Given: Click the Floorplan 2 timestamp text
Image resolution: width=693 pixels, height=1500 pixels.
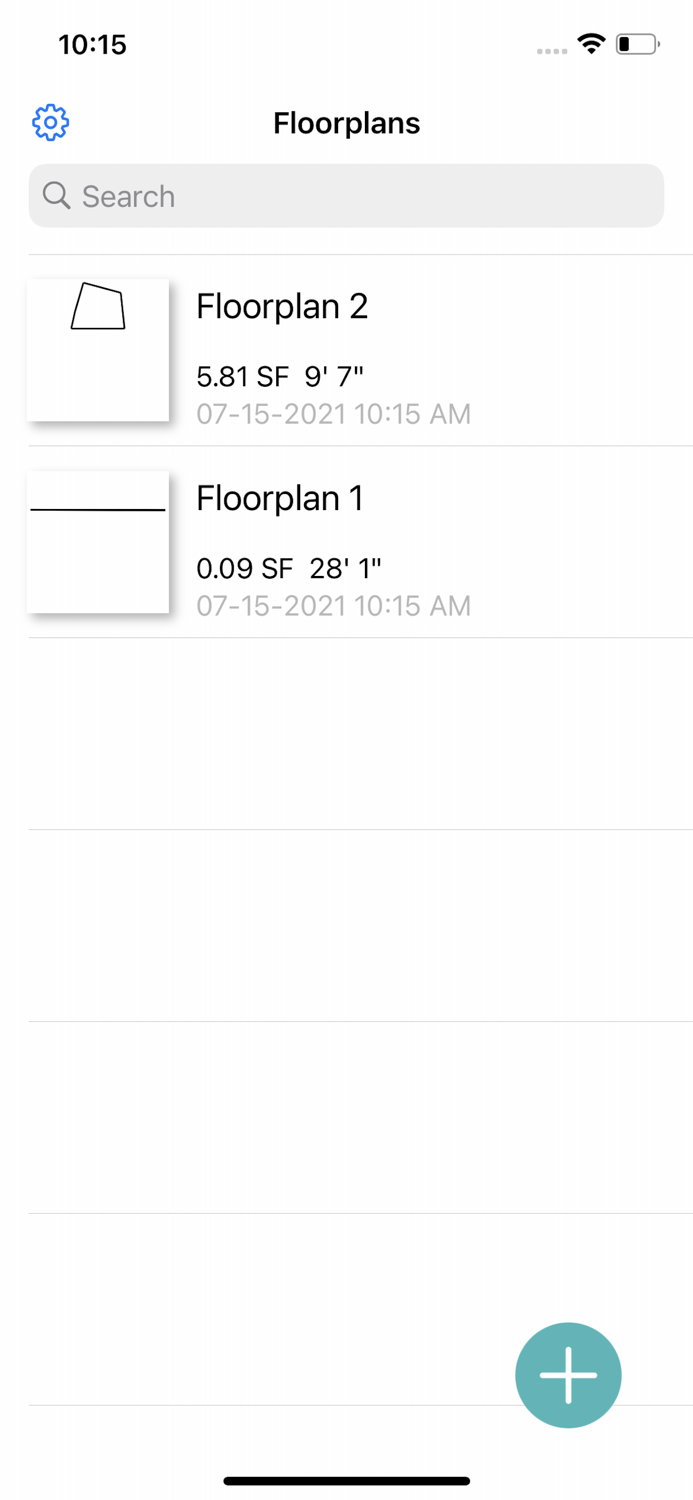Looking at the screenshot, I should click(333, 413).
